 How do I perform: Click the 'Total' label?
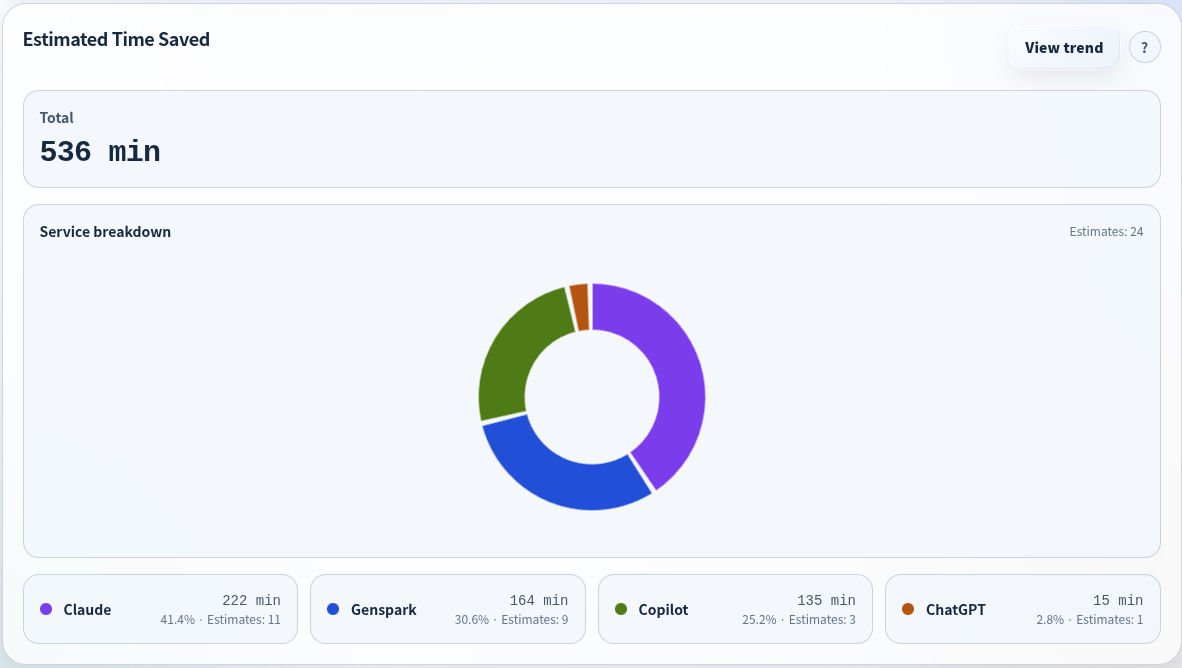[x=57, y=118]
